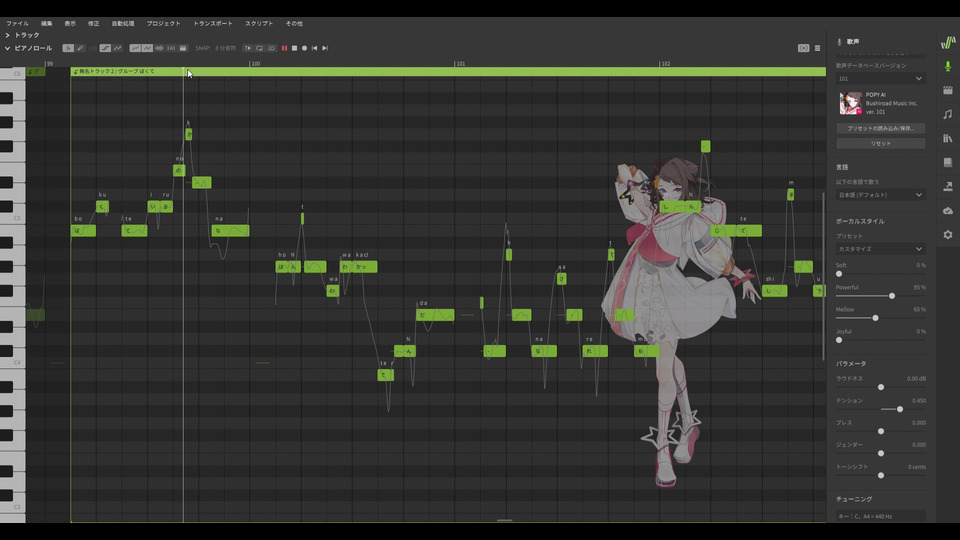Click プリセットの読み込み/保存 button

[880, 129]
